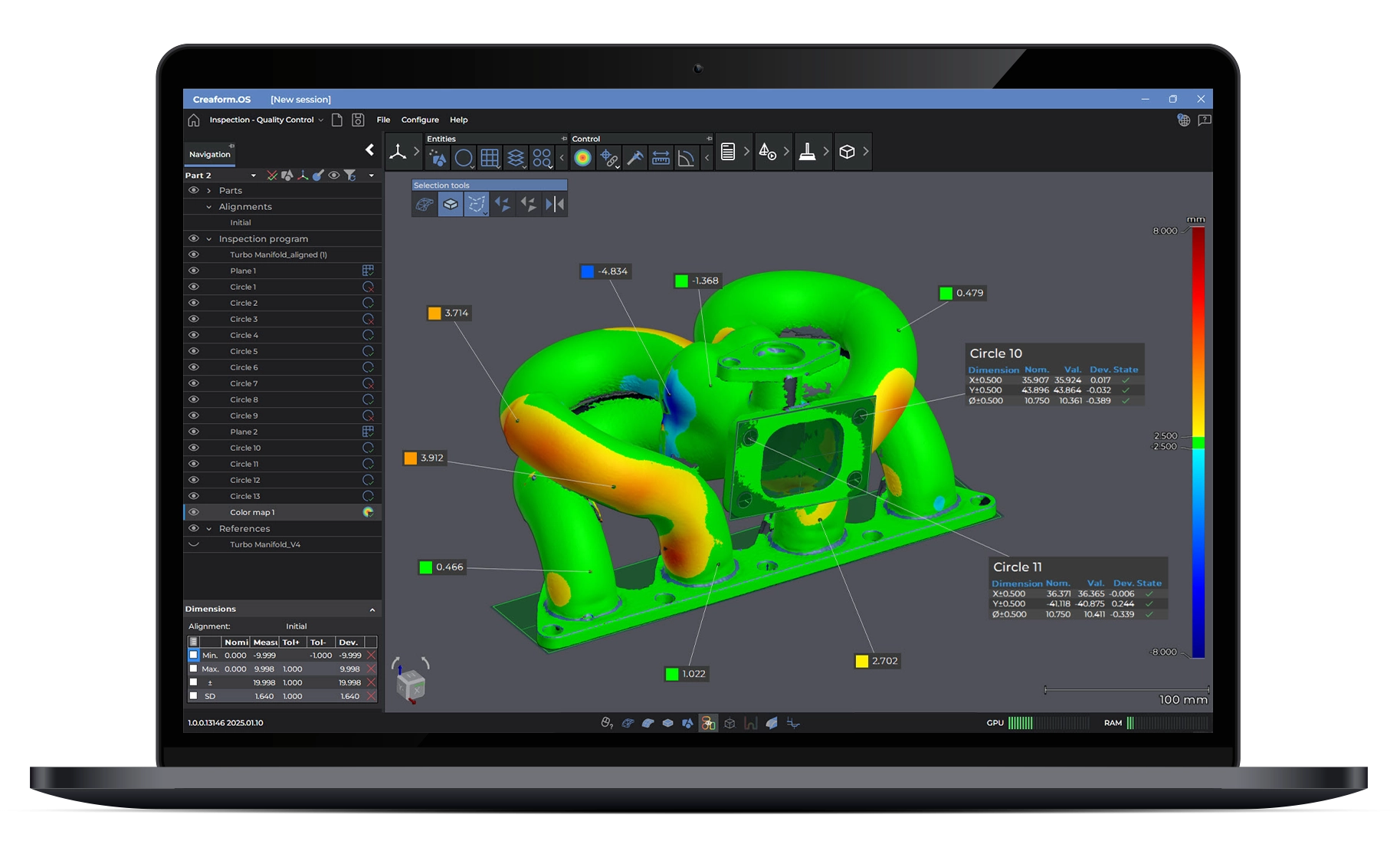
Task: Open the report tool icon
Action: click(728, 152)
